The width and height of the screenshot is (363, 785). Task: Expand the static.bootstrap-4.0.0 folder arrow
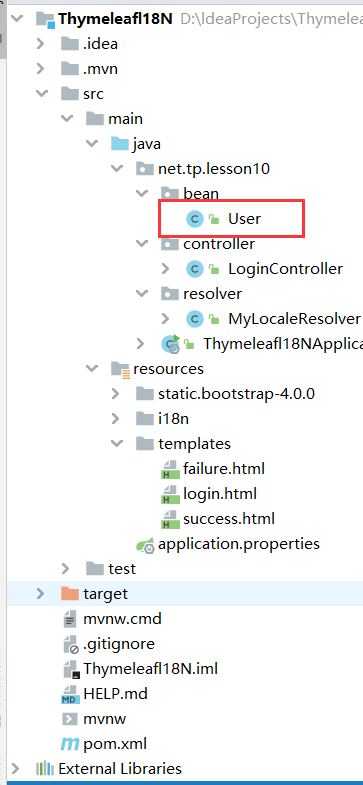tap(116, 394)
